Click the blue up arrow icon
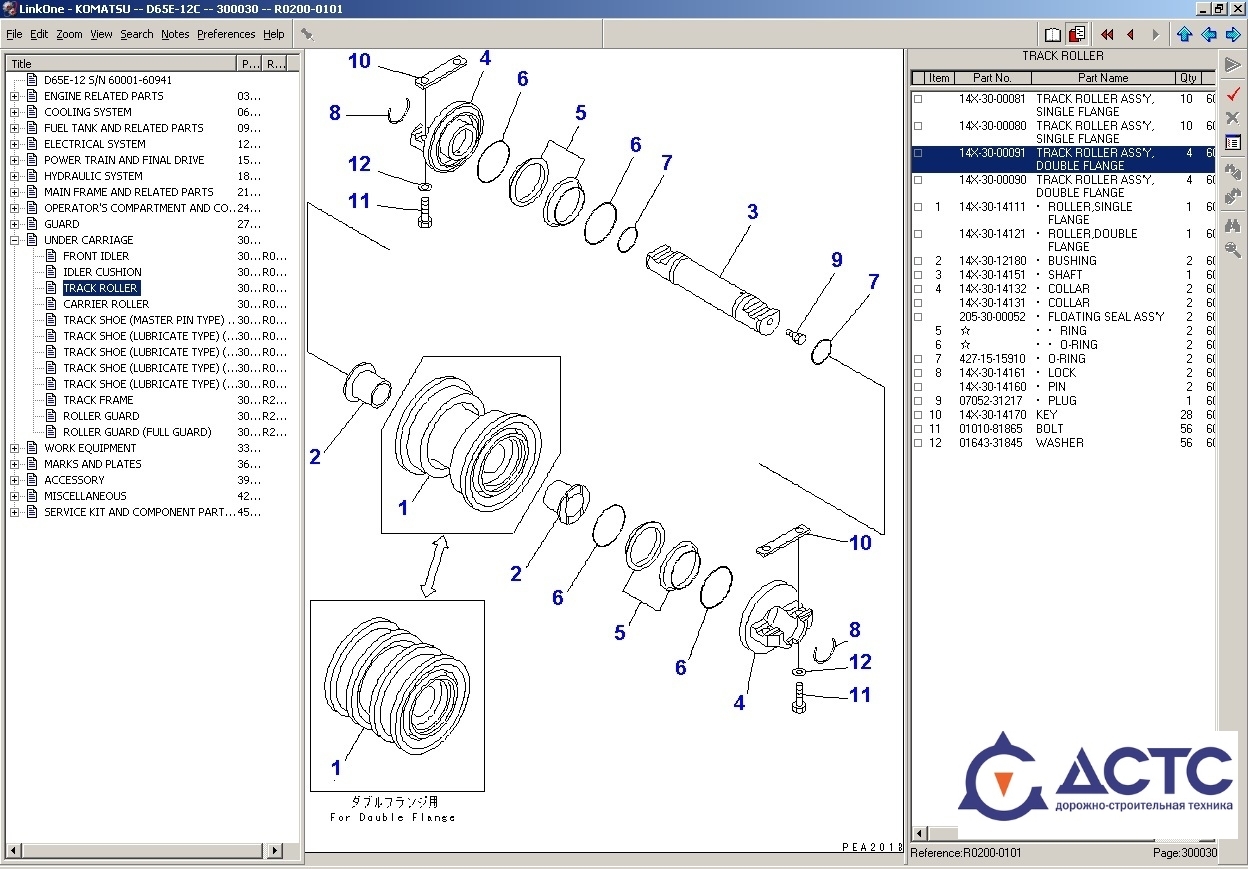The height and width of the screenshot is (869, 1248). point(1185,34)
